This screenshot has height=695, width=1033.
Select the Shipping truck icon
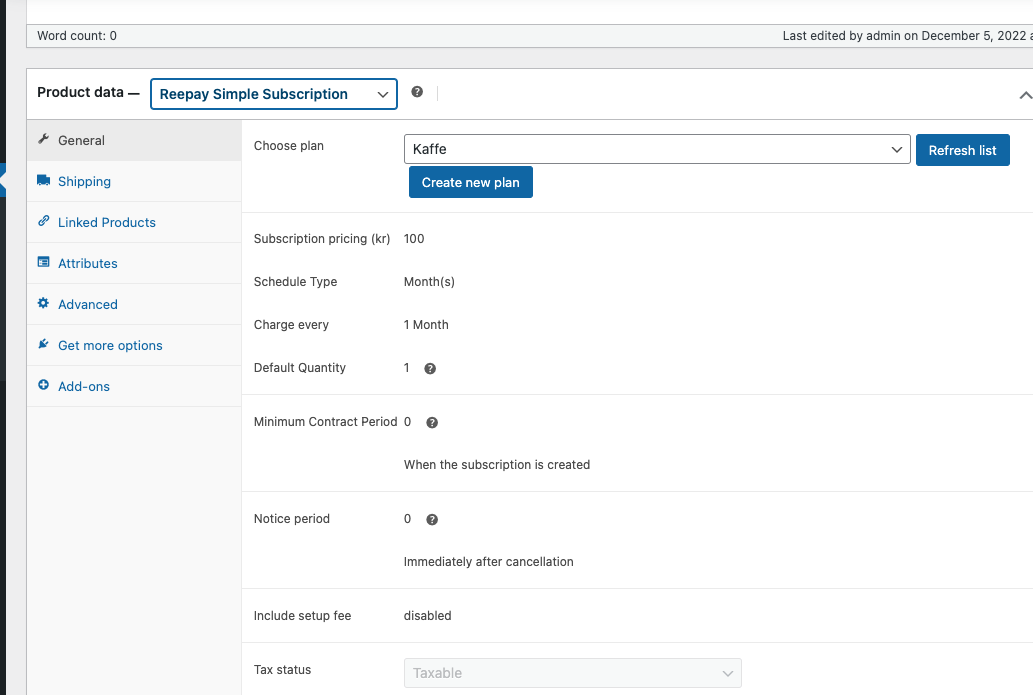(44, 181)
